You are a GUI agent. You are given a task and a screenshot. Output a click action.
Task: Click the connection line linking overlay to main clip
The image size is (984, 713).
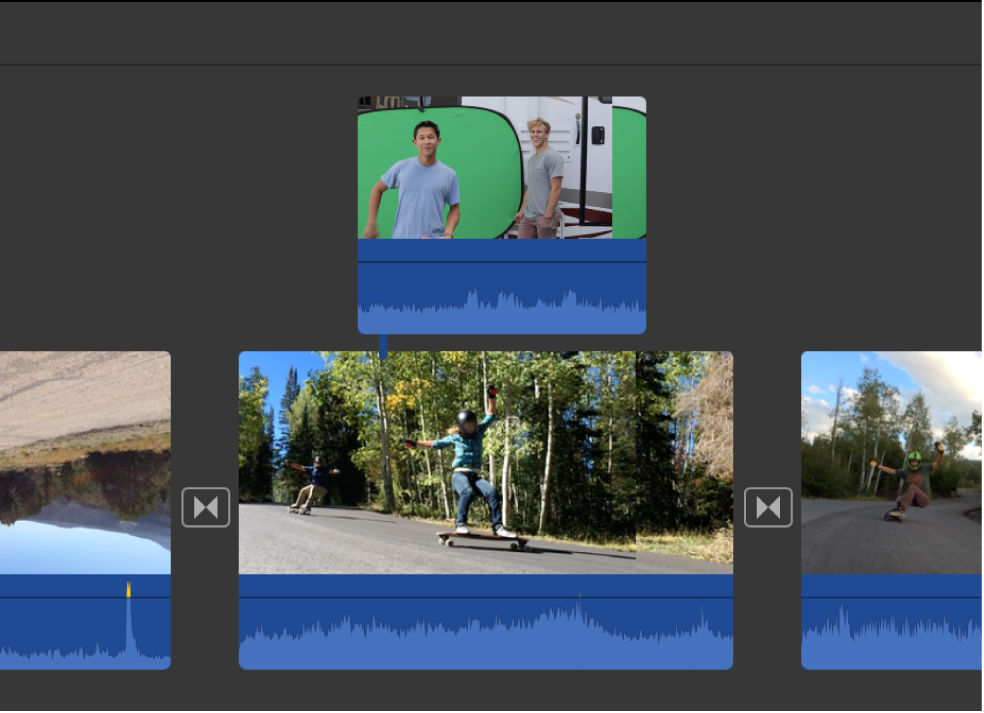pyautogui.click(x=383, y=342)
